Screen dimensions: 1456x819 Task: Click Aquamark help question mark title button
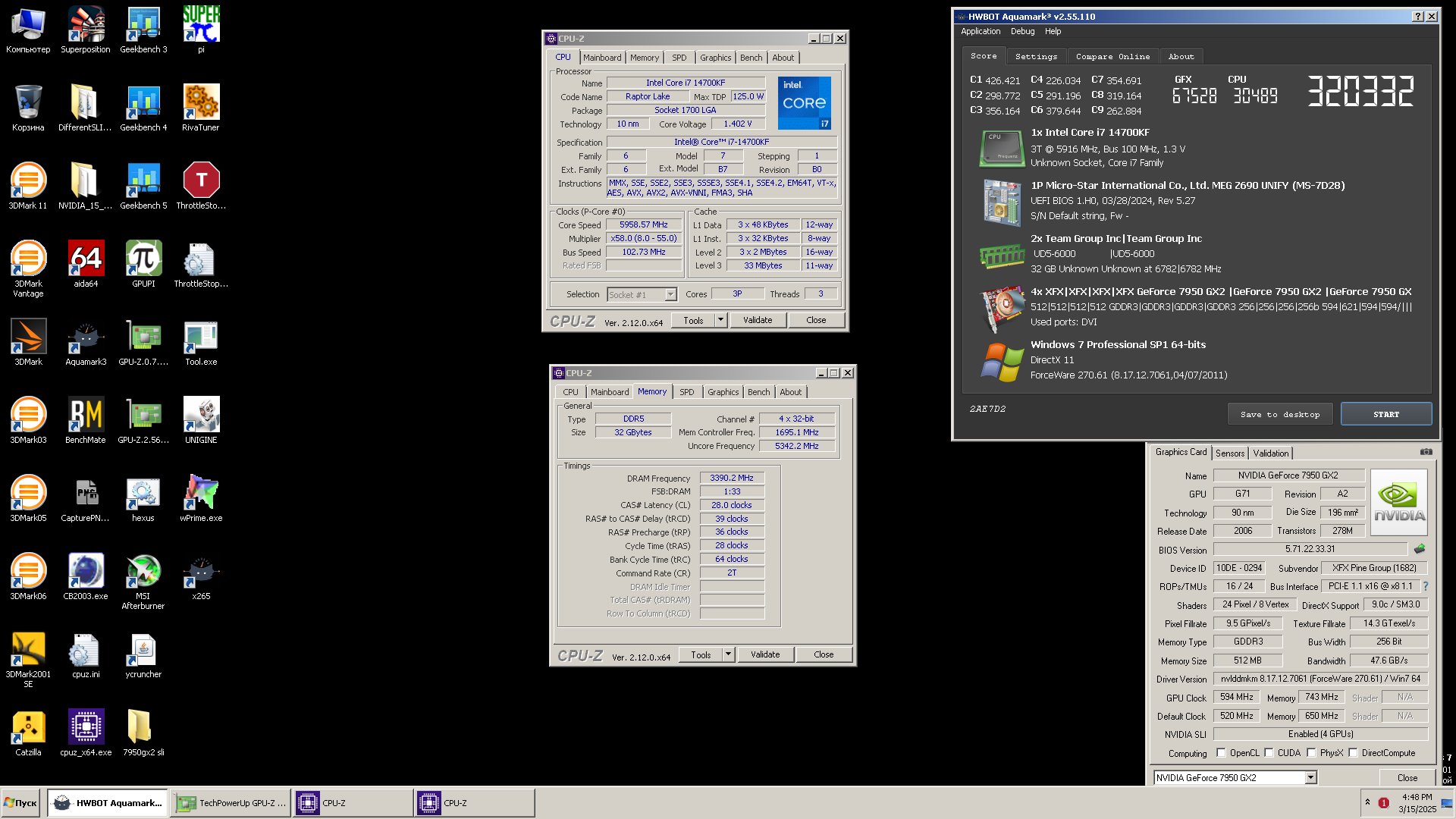[x=1418, y=16]
